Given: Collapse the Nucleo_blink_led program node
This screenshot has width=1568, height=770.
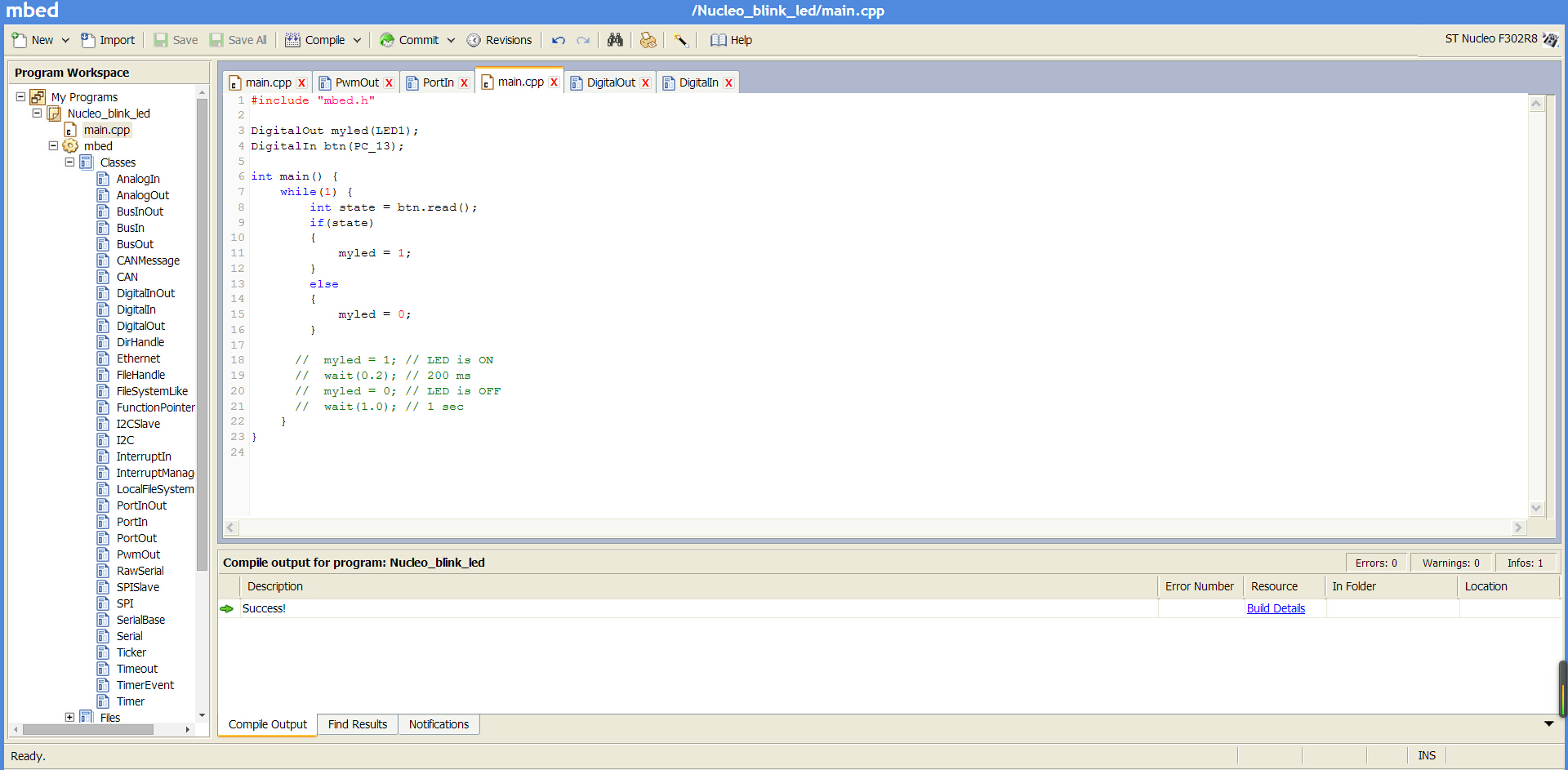Looking at the screenshot, I should 37,113.
